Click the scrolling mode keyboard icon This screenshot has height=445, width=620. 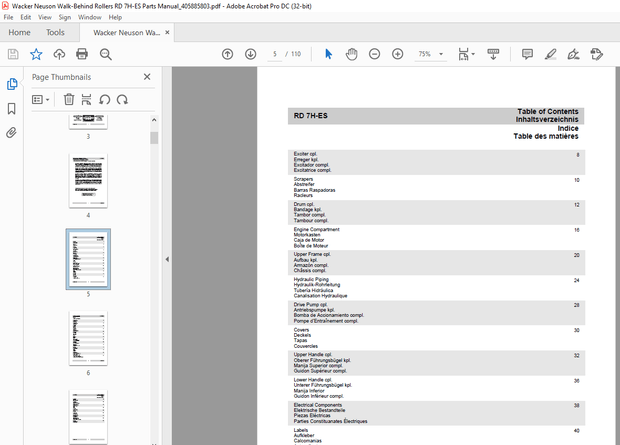(493, 54)
